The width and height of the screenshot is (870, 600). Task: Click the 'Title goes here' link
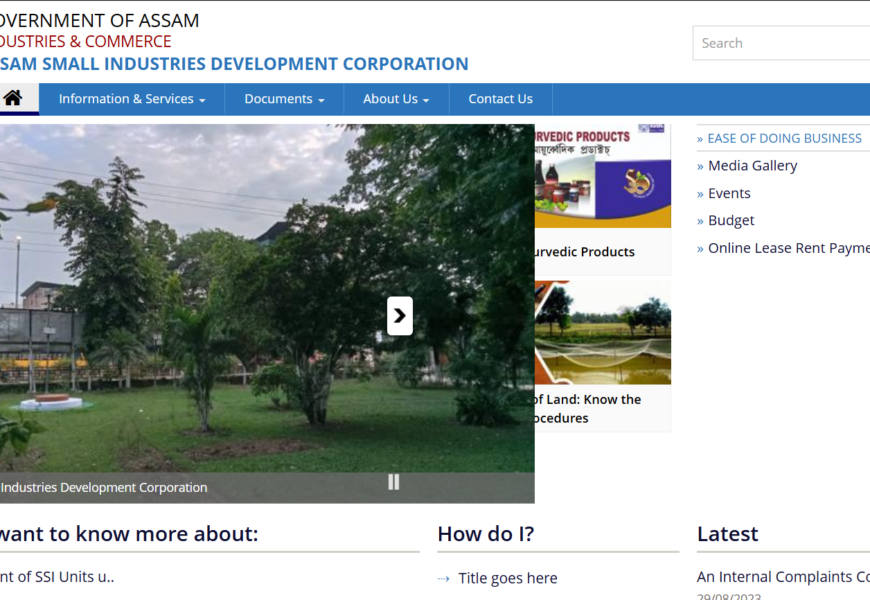click(x=507, y=578)
